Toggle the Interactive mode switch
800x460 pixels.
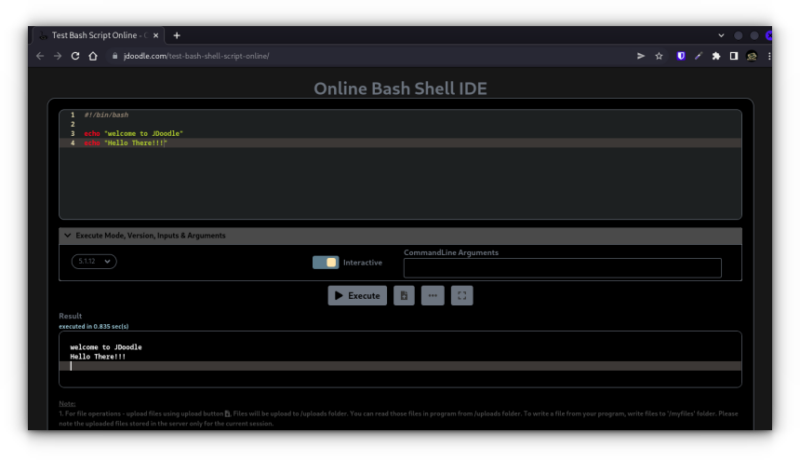coord(326,262)
